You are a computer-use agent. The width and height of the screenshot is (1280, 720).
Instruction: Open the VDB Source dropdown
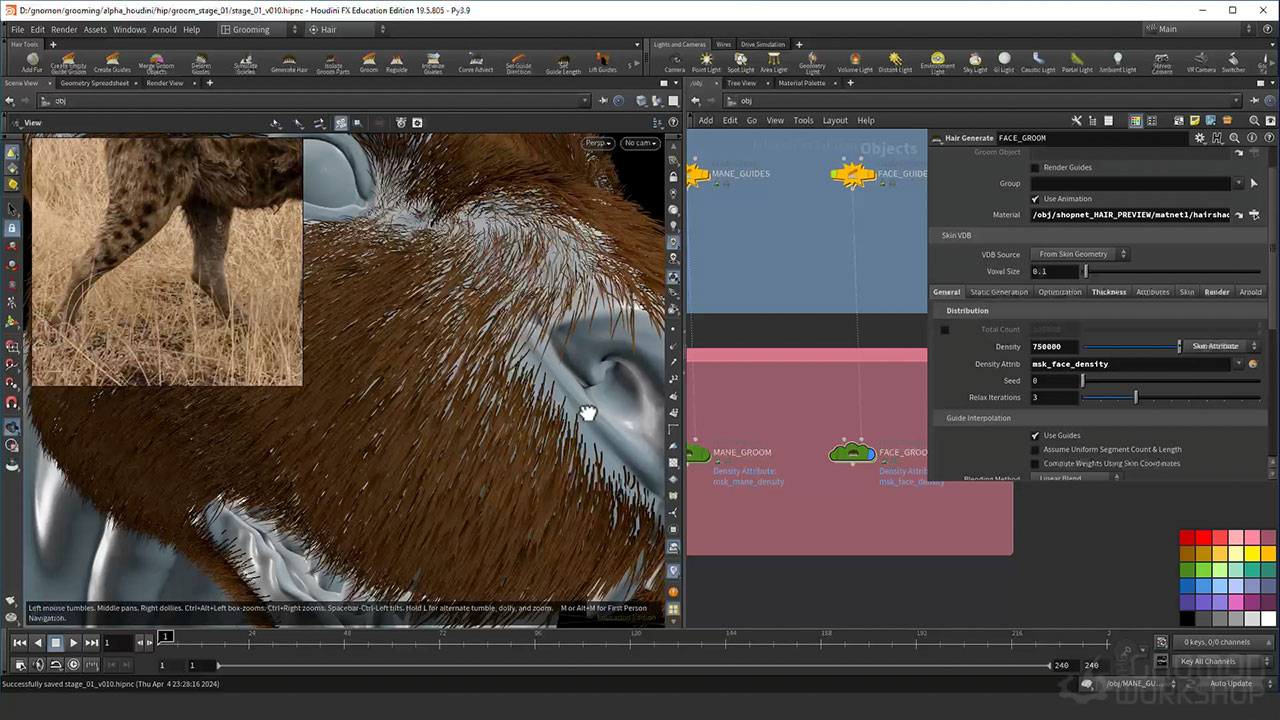pyautogui.click(x=1081, y=255)
